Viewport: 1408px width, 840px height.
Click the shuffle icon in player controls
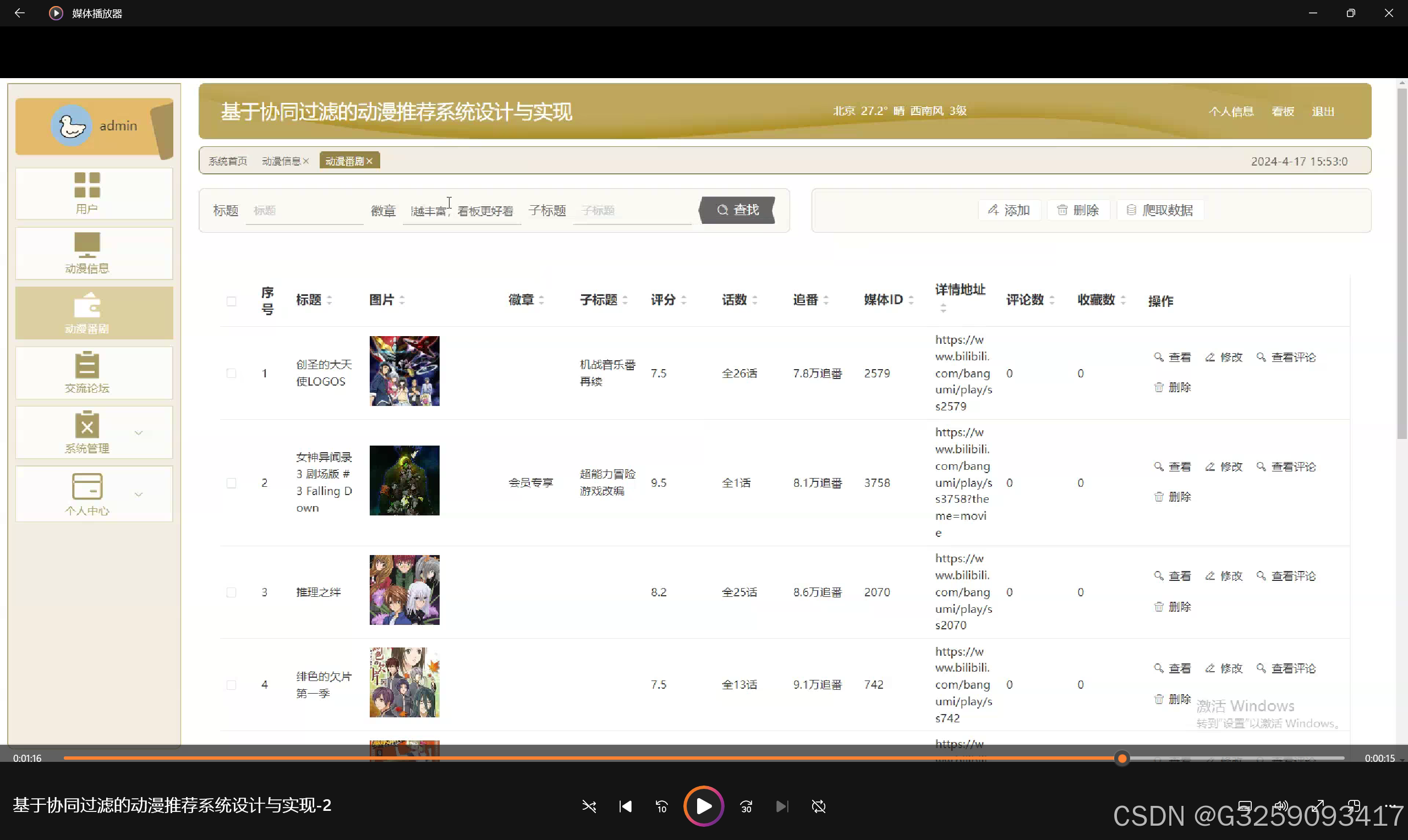tap(589, 806)
